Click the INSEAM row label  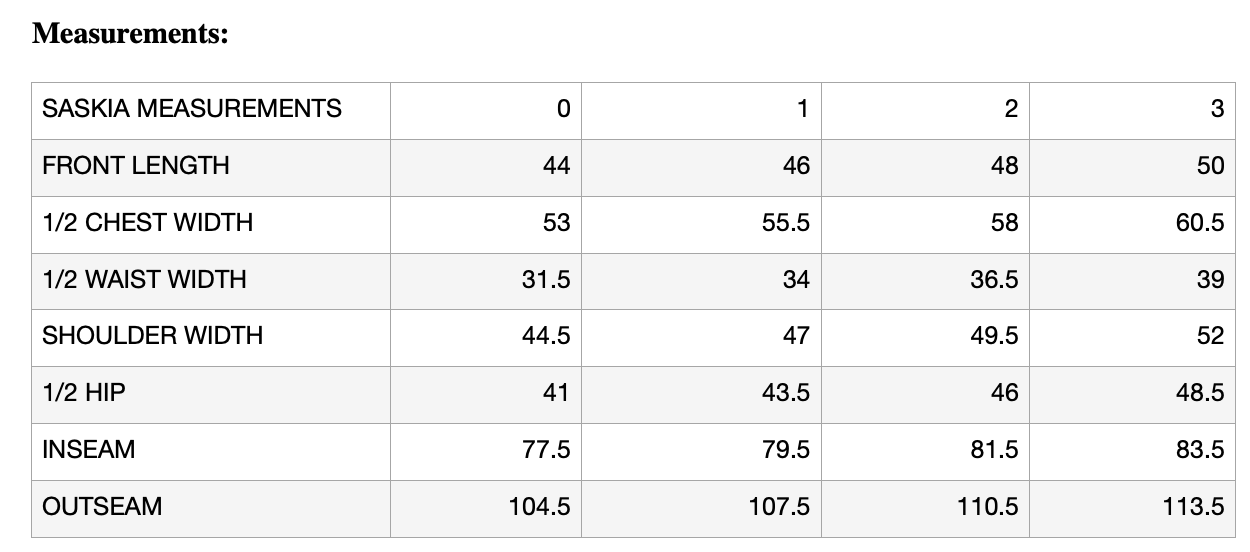88,450
